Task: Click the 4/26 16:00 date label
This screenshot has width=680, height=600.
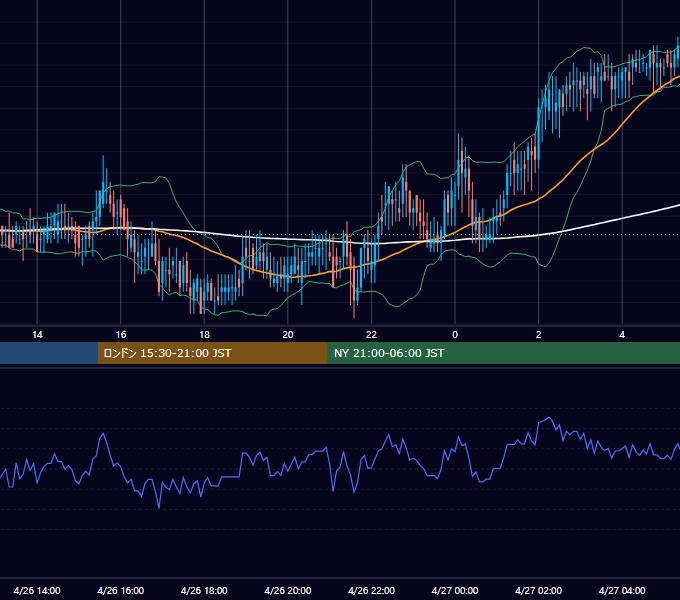Action: 121,590
